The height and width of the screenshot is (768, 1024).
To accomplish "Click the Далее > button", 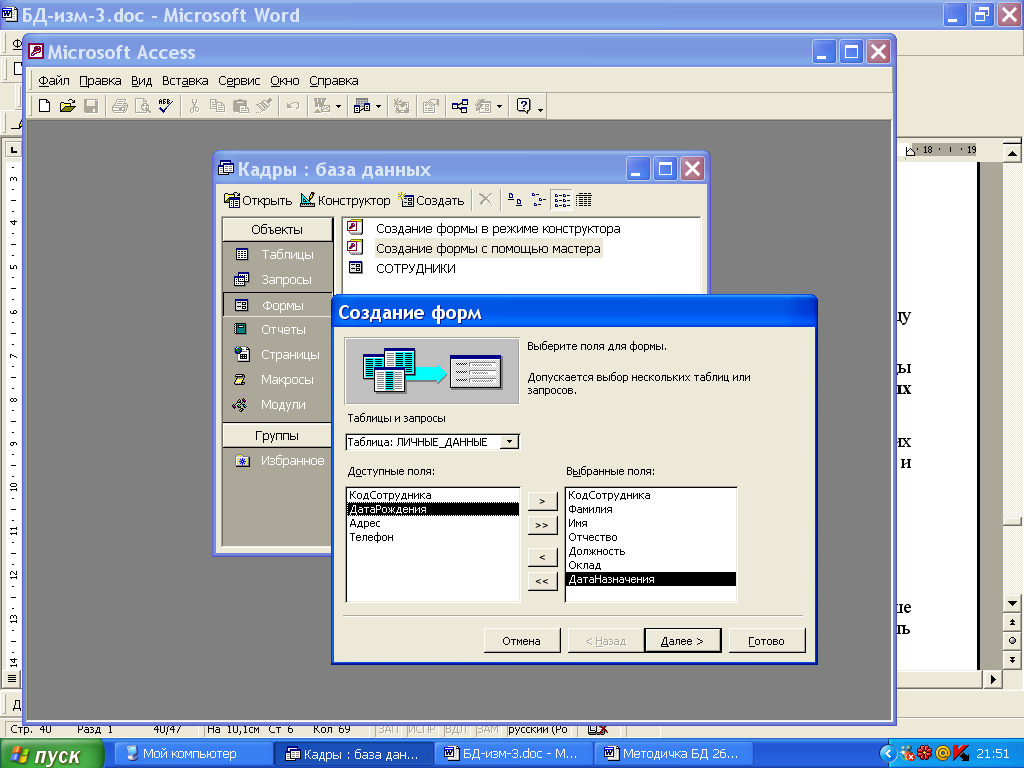I will [682, 641].
